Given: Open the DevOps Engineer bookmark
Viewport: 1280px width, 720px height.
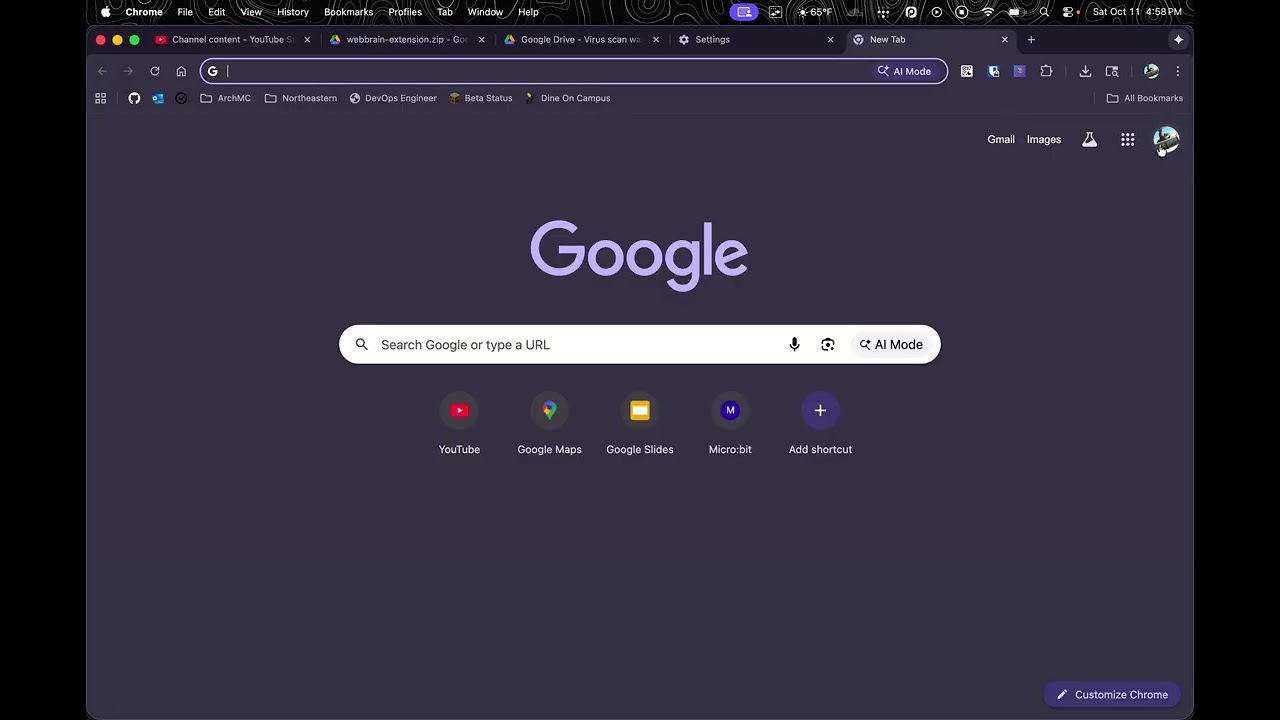Looking at the screenshot, I should [393, 98].
